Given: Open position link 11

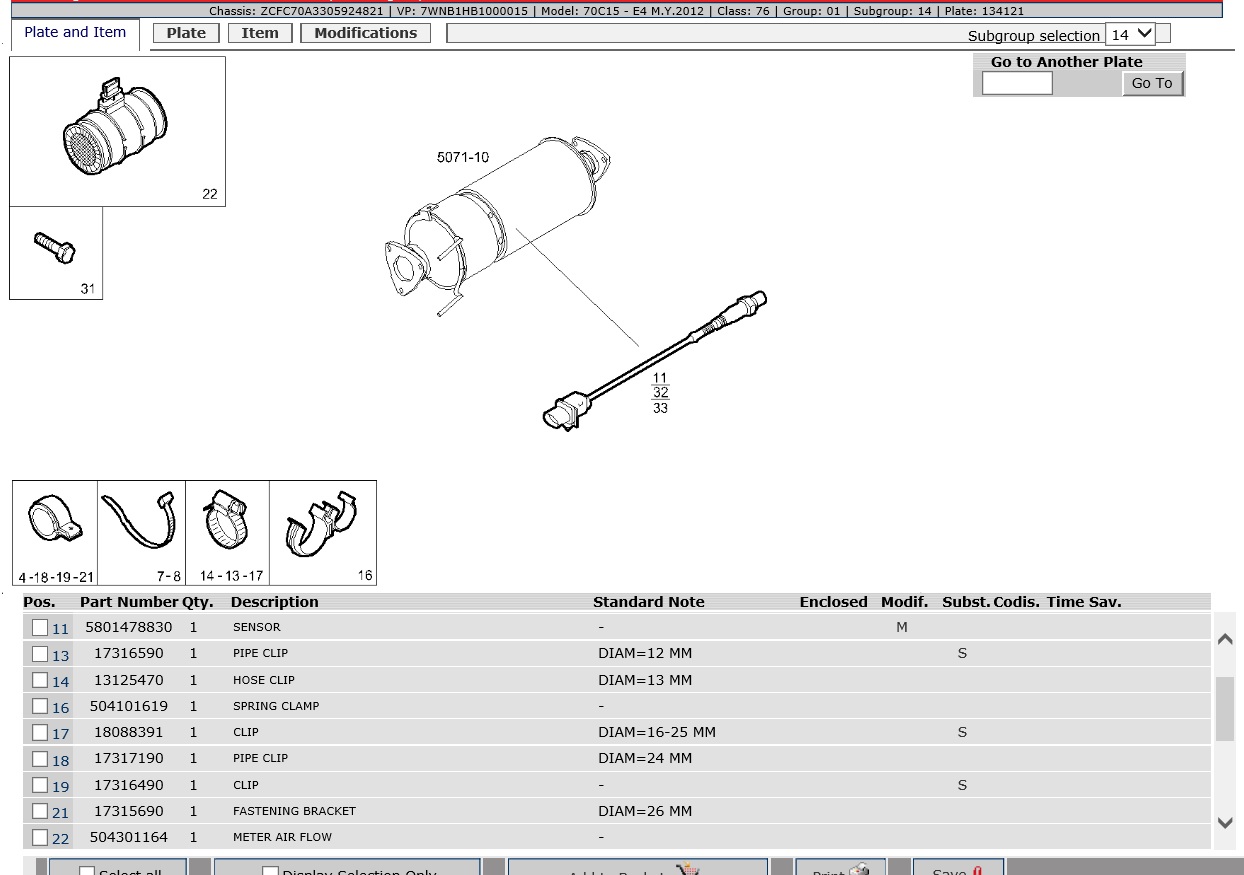Looking at the screenshot, I should pos(61,629).
